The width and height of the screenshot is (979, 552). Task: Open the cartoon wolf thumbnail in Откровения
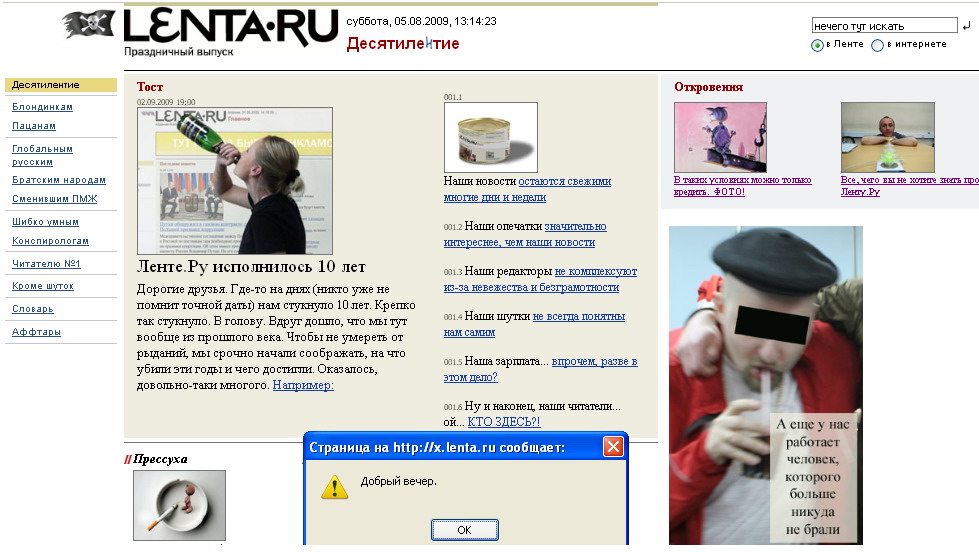(x=720, y=137)
